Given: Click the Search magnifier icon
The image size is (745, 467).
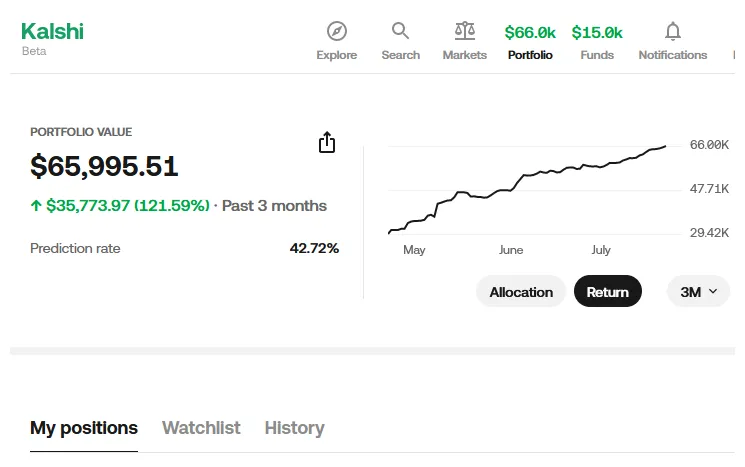Looking at the screenshot, I should pos(400,31).
